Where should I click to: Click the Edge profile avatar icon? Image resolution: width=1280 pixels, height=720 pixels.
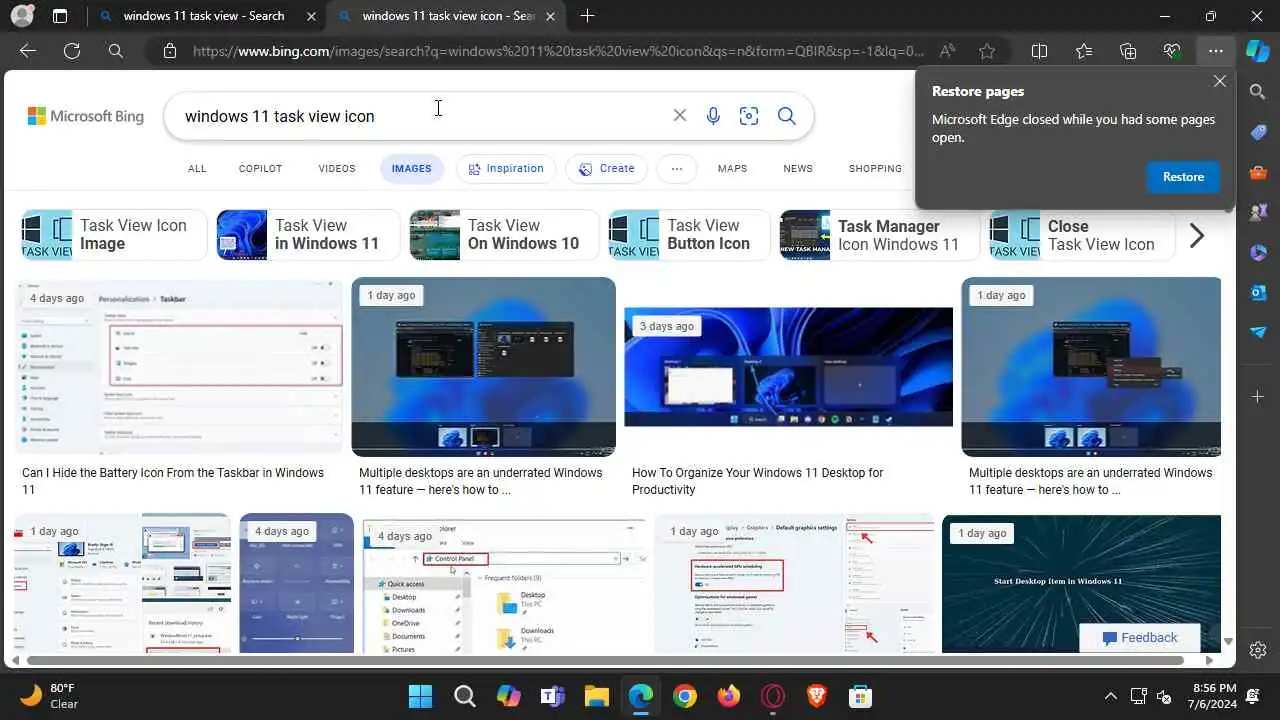[x=21, y=16]
